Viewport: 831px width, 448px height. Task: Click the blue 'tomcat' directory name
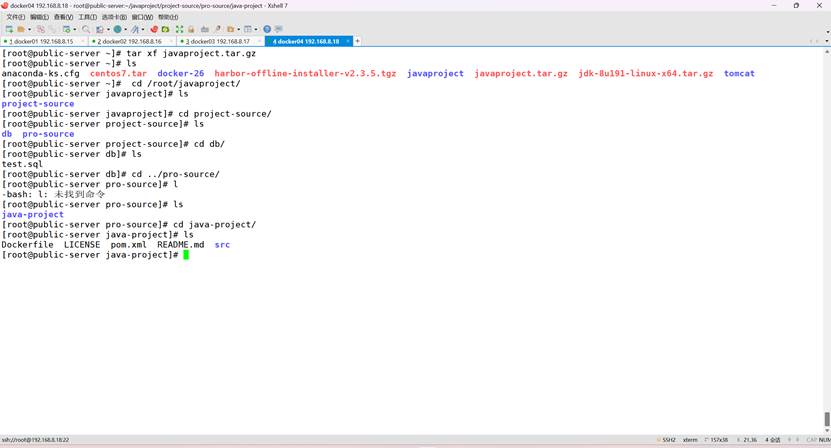tap(739, 73)
